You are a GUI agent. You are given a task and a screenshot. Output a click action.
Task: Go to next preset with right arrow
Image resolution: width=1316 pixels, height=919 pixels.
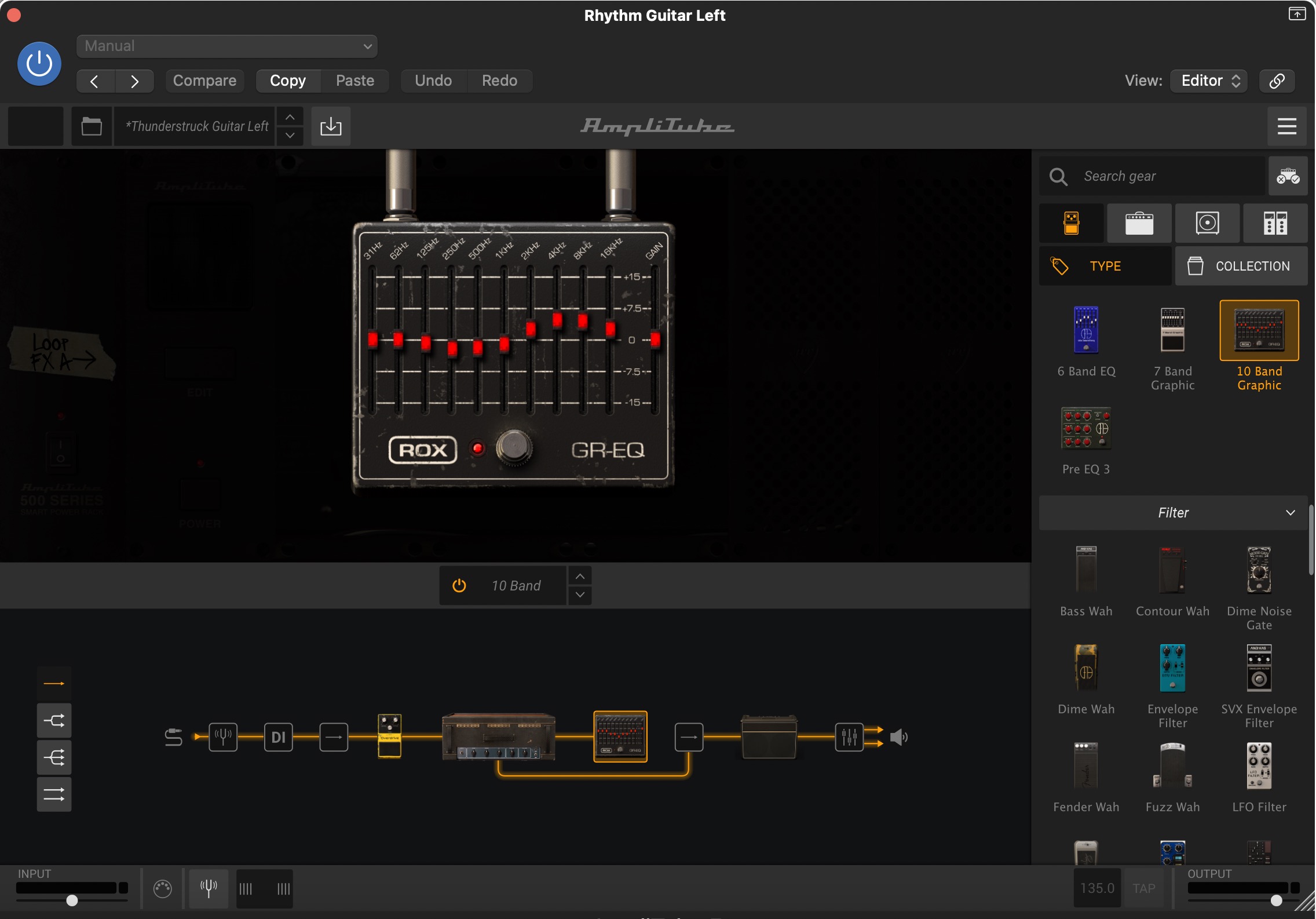coord(134,81)
